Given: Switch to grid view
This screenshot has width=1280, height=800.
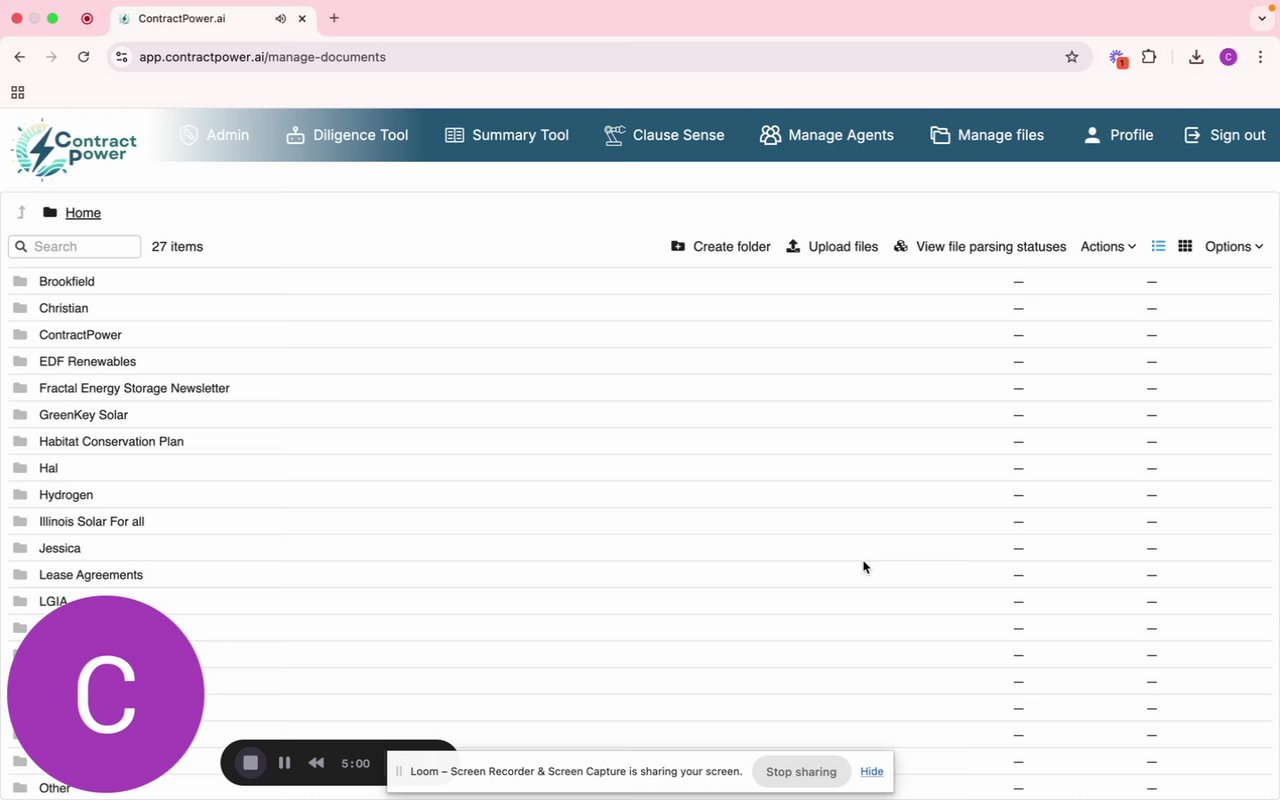Looking at the screenshot, I should click(1185, 246).
